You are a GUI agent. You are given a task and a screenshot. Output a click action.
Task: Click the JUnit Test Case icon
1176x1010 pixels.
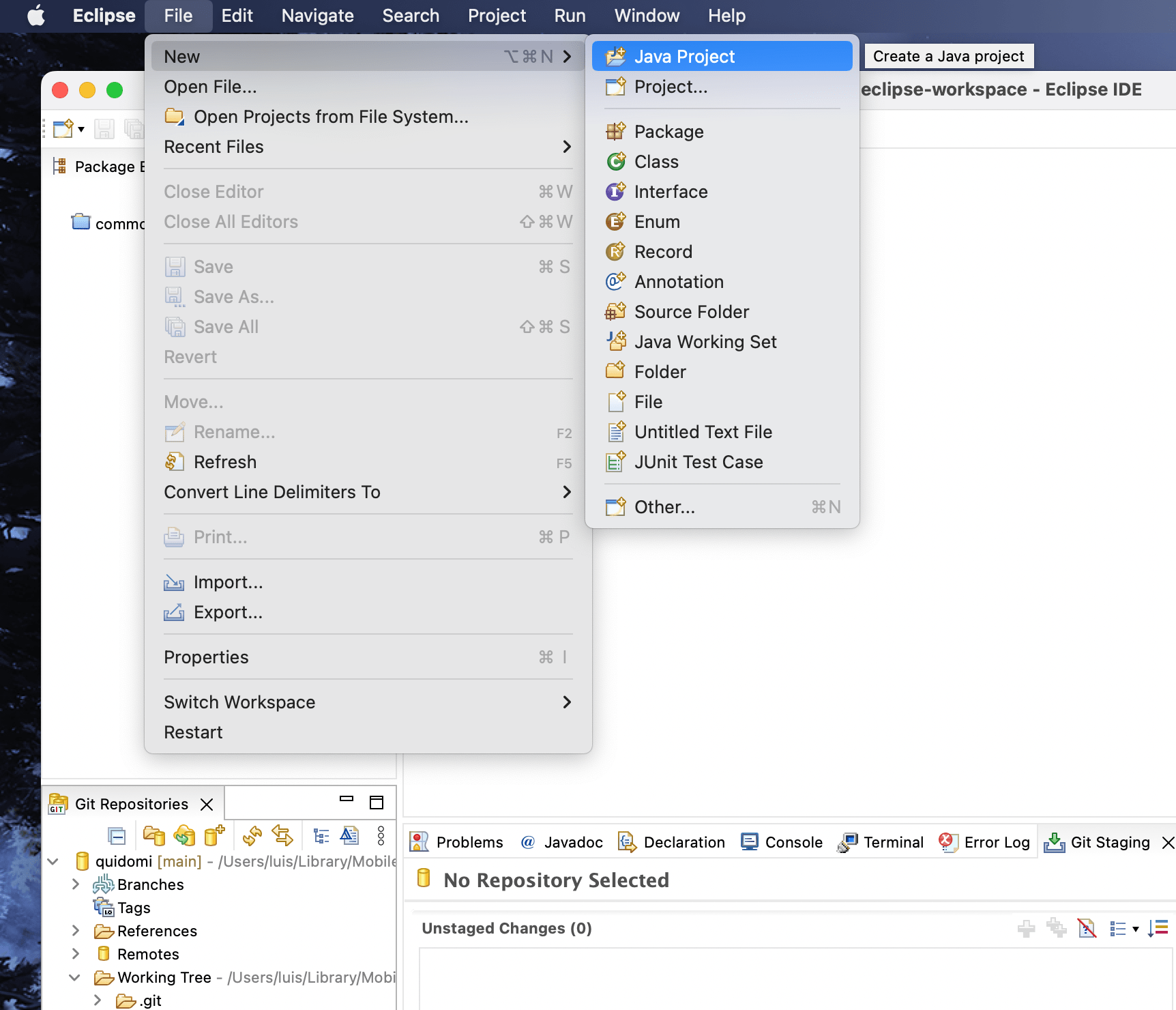coord(615,462)
